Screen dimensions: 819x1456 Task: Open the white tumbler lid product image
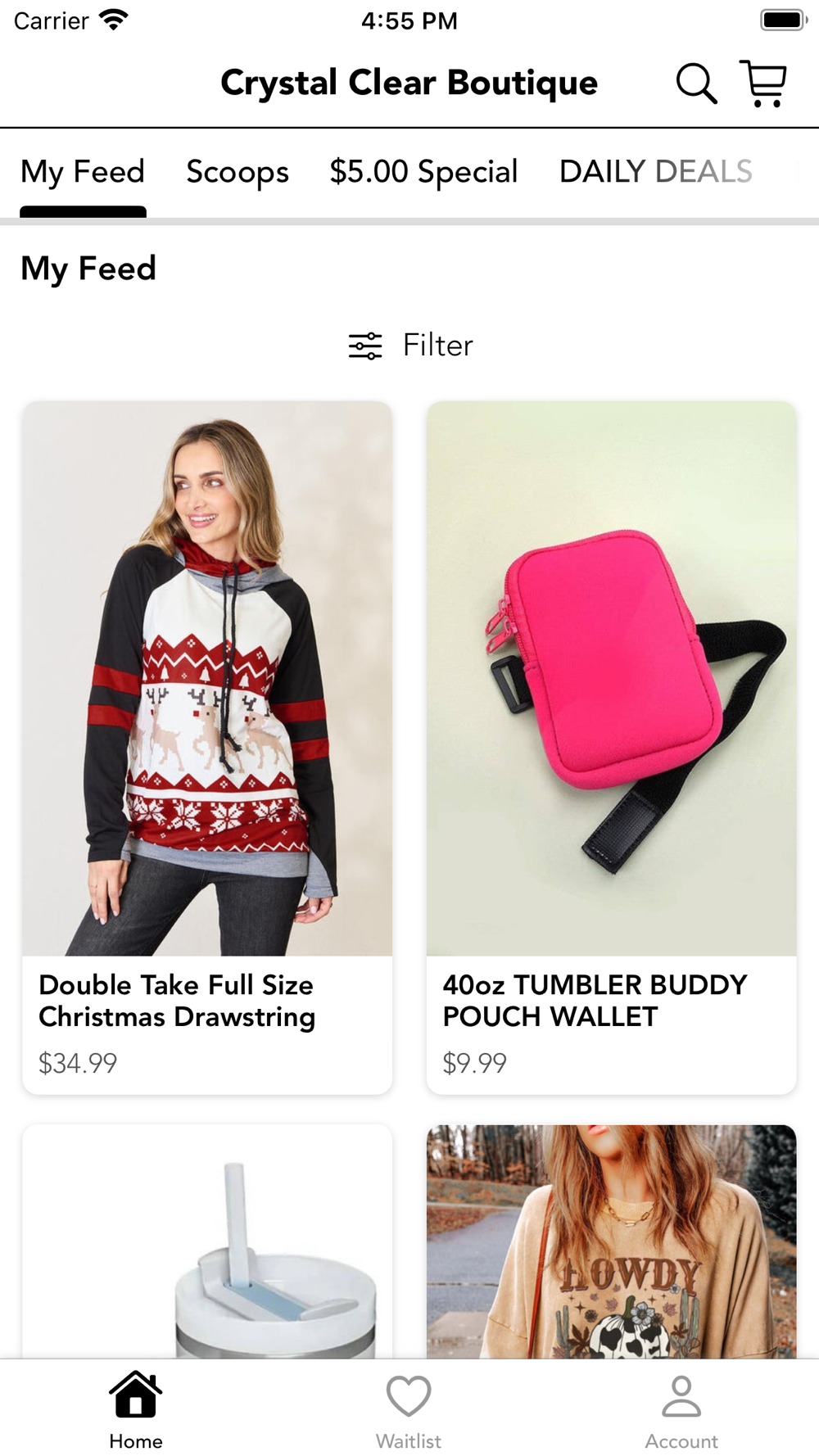point(207,1241)
